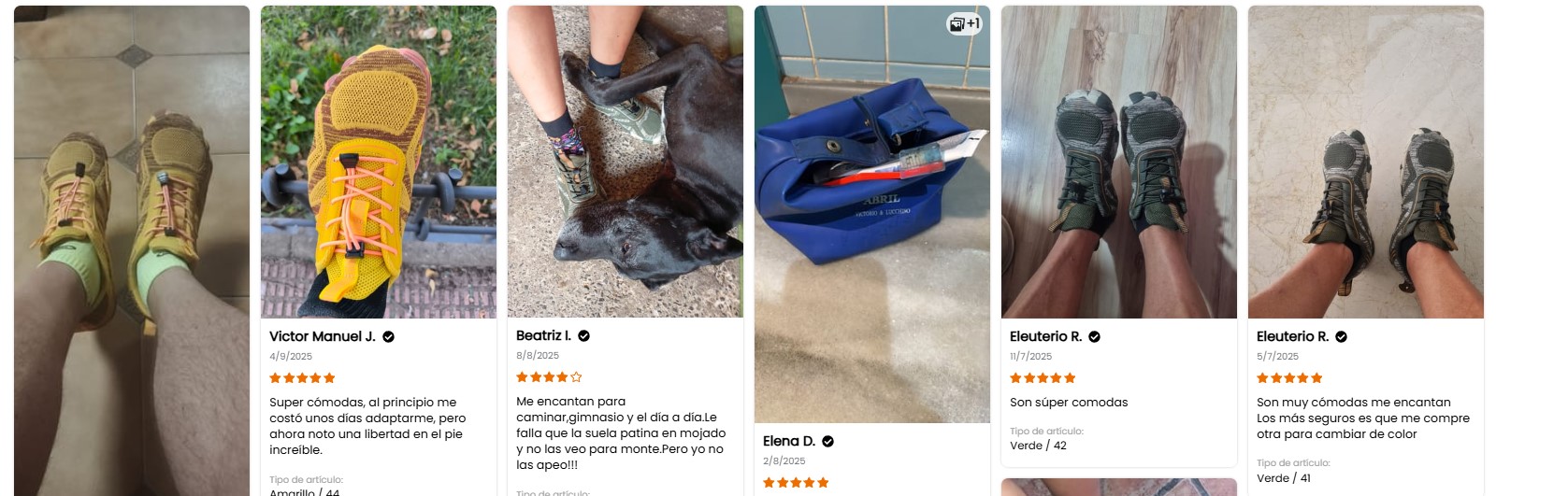Open the blue bag review photo
Viewport: 1568px width, 496px height.
[x=872, y=214]
